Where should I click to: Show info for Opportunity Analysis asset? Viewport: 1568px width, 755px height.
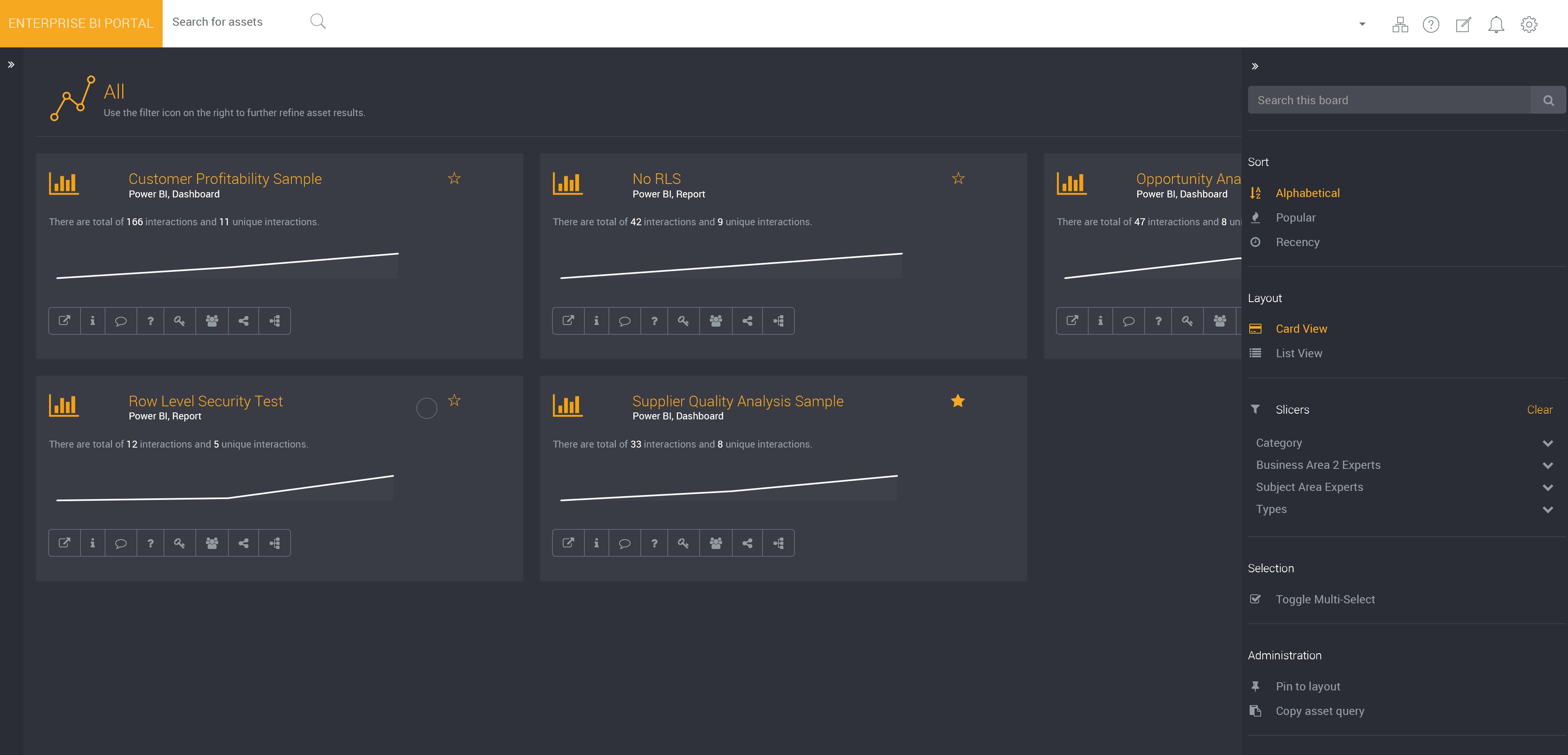1101,320
